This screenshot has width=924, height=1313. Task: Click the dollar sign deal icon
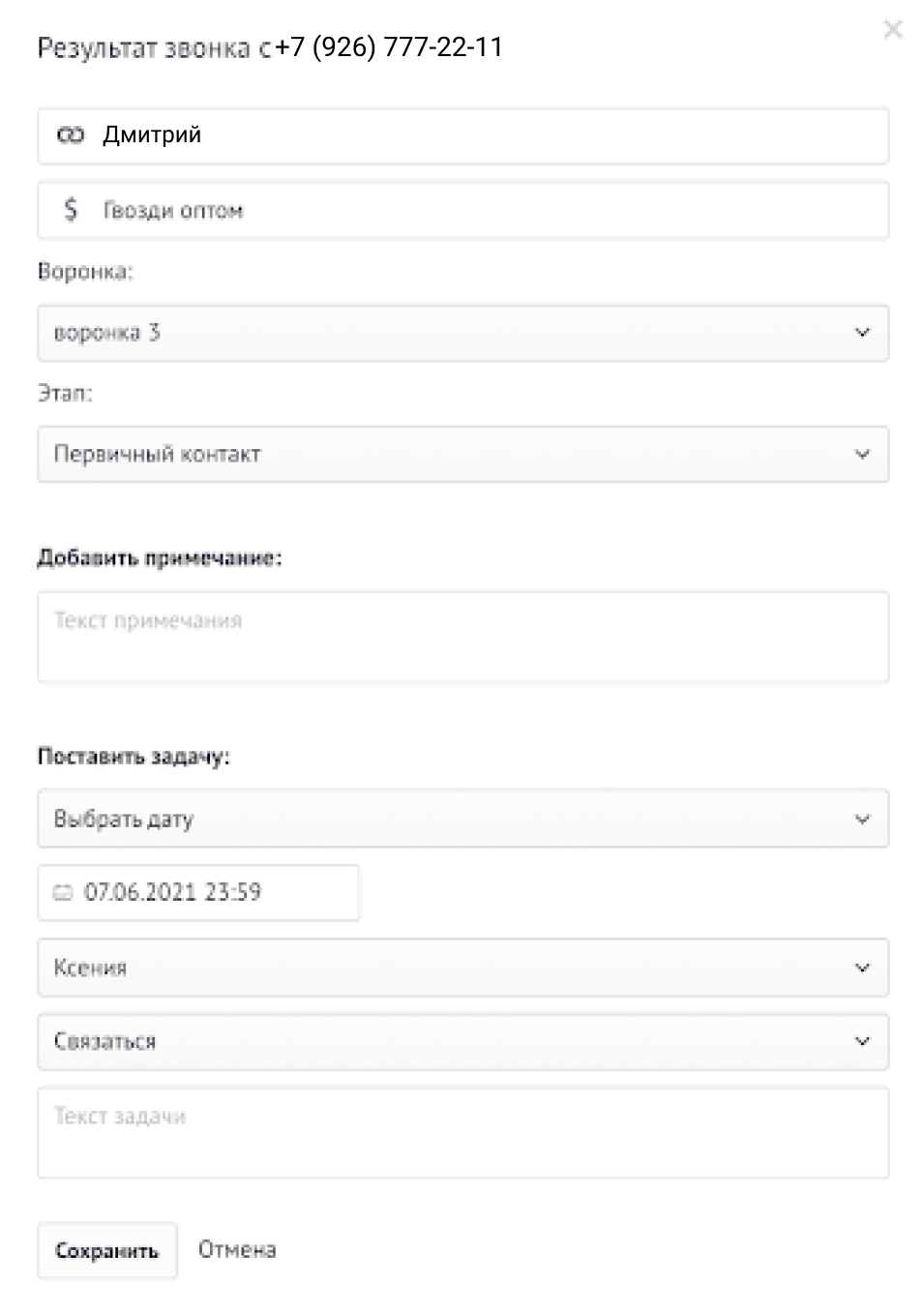click(x=71, y=210)
